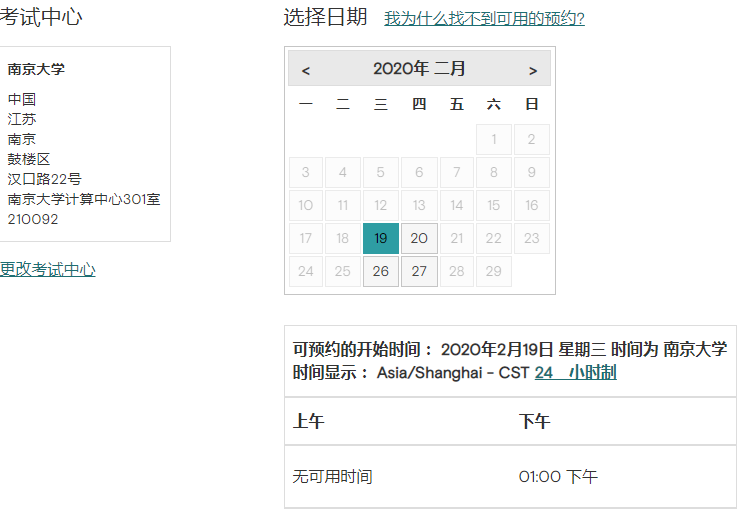
Task: Click the 下午 column header
Action: point(535,422)
